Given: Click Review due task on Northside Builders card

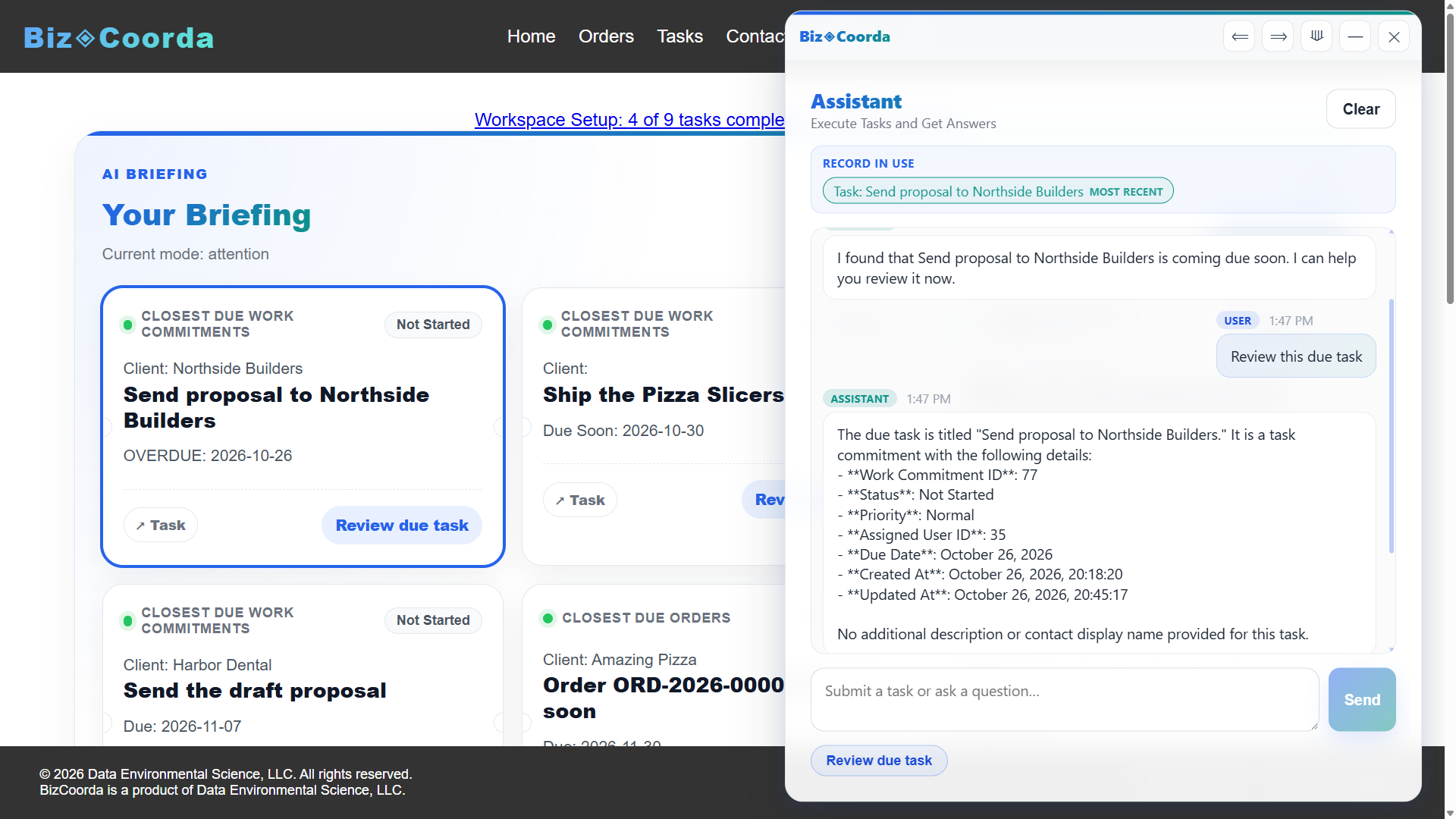Looking at the screenshot, I should [x=402, y=526].
